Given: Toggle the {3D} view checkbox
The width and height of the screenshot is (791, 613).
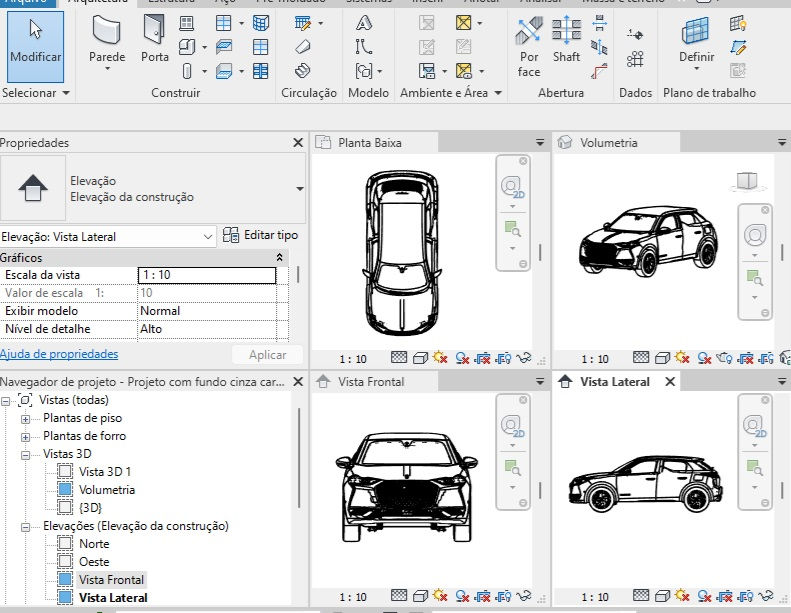Looking at the screenshot, I should (65, 507).
